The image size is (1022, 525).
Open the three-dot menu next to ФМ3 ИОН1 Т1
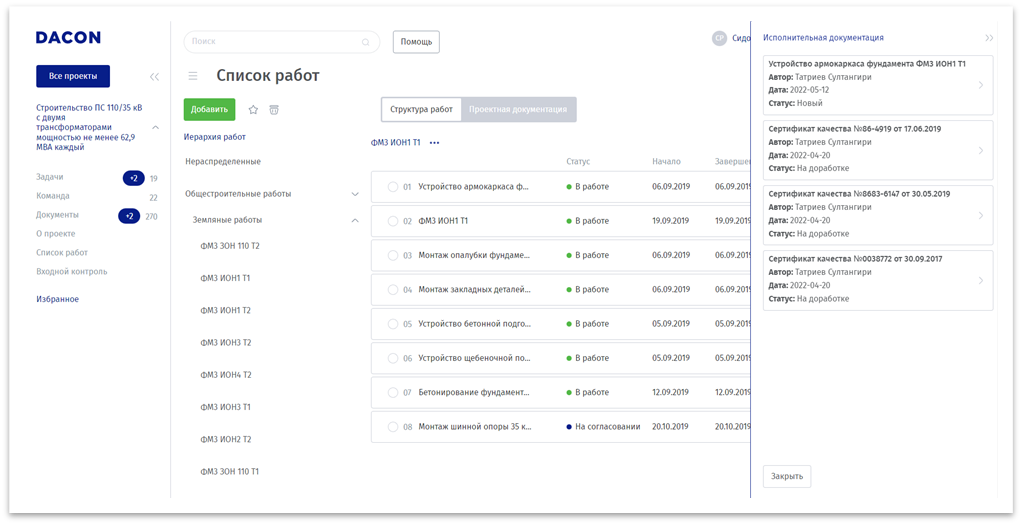tap(434, 143)
